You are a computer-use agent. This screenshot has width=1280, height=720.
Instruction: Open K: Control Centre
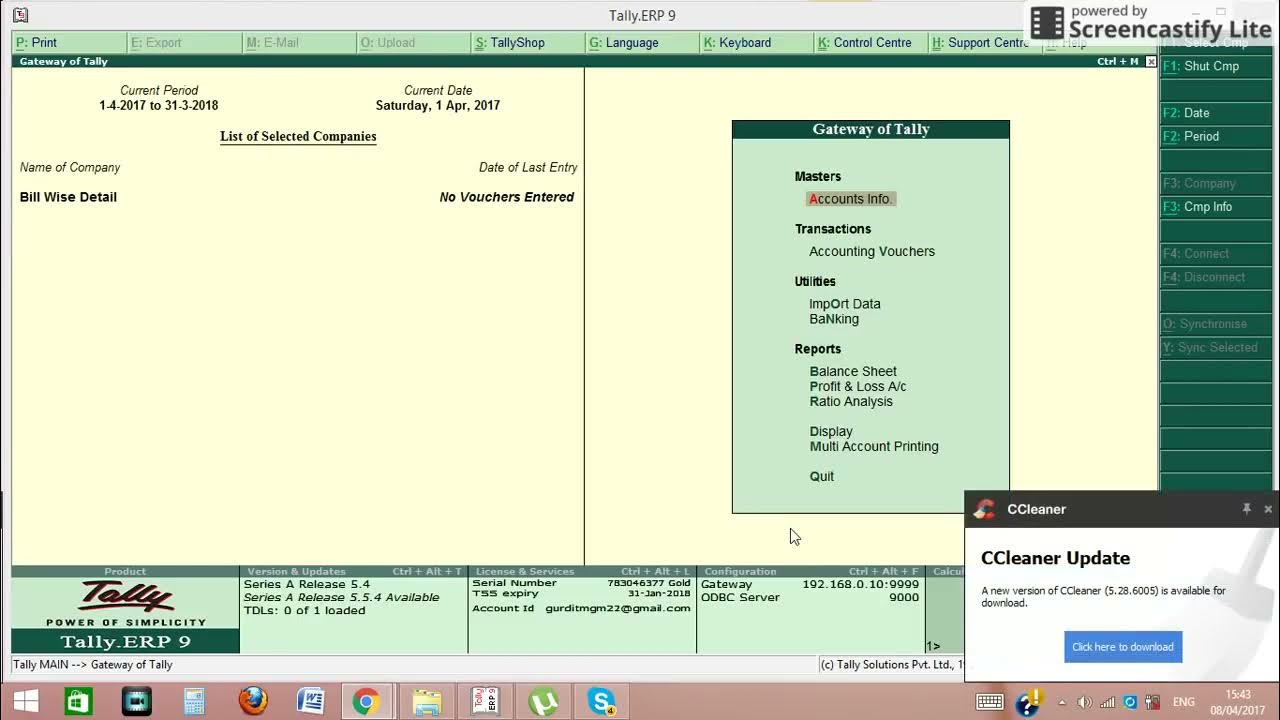[x=869, y=43]
